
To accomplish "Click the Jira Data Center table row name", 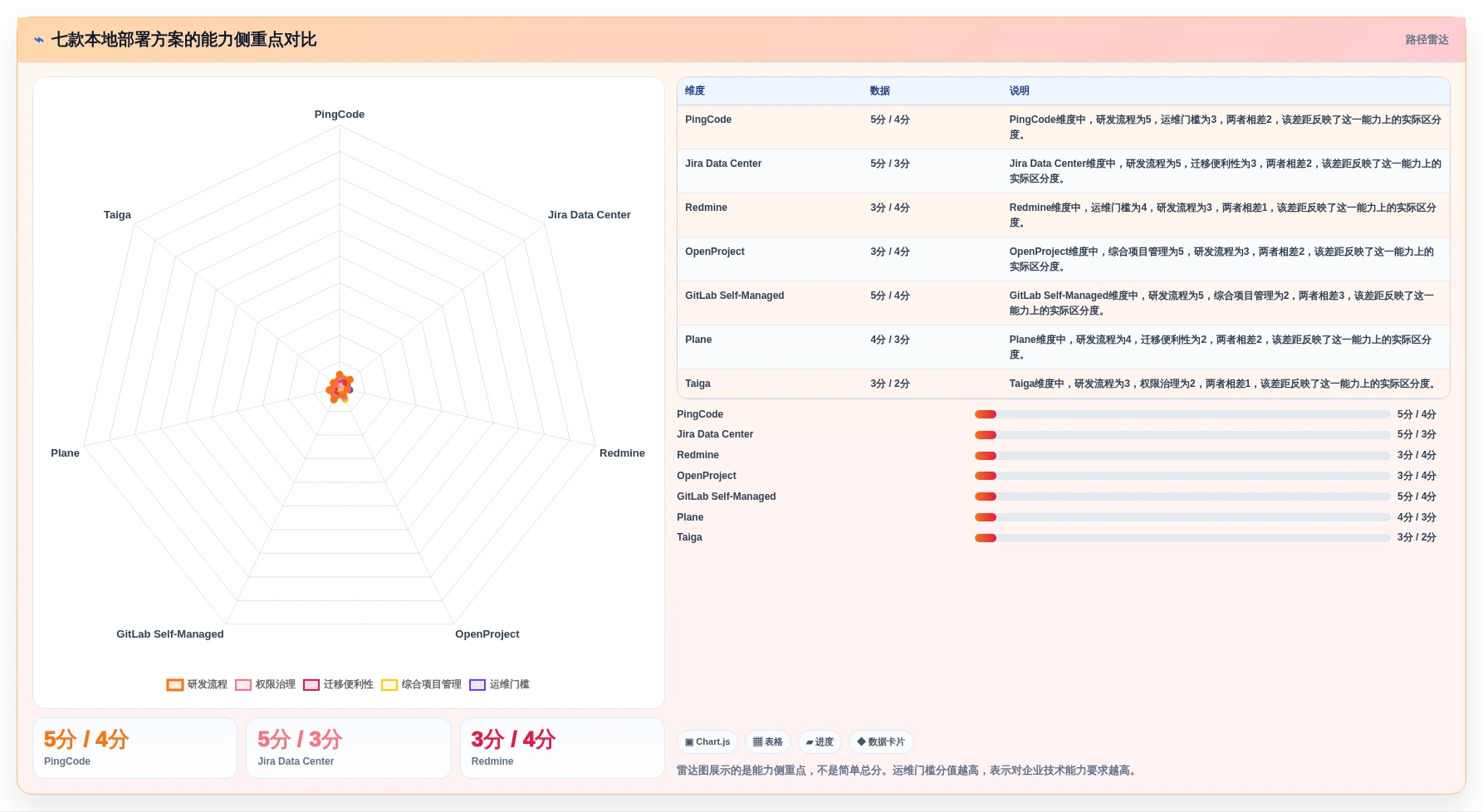I will [723, 164].
